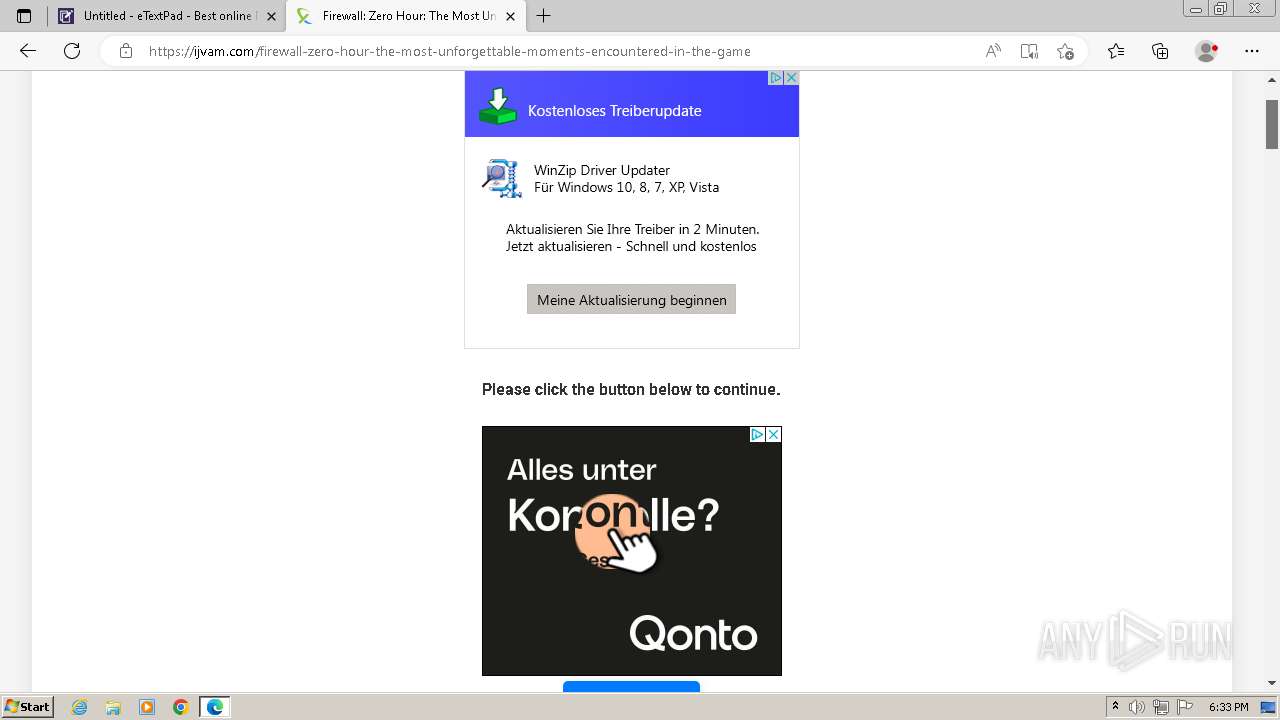Click the vertical scrollbar thumb
1280x720 pixels.
[x=1272, y=124]
